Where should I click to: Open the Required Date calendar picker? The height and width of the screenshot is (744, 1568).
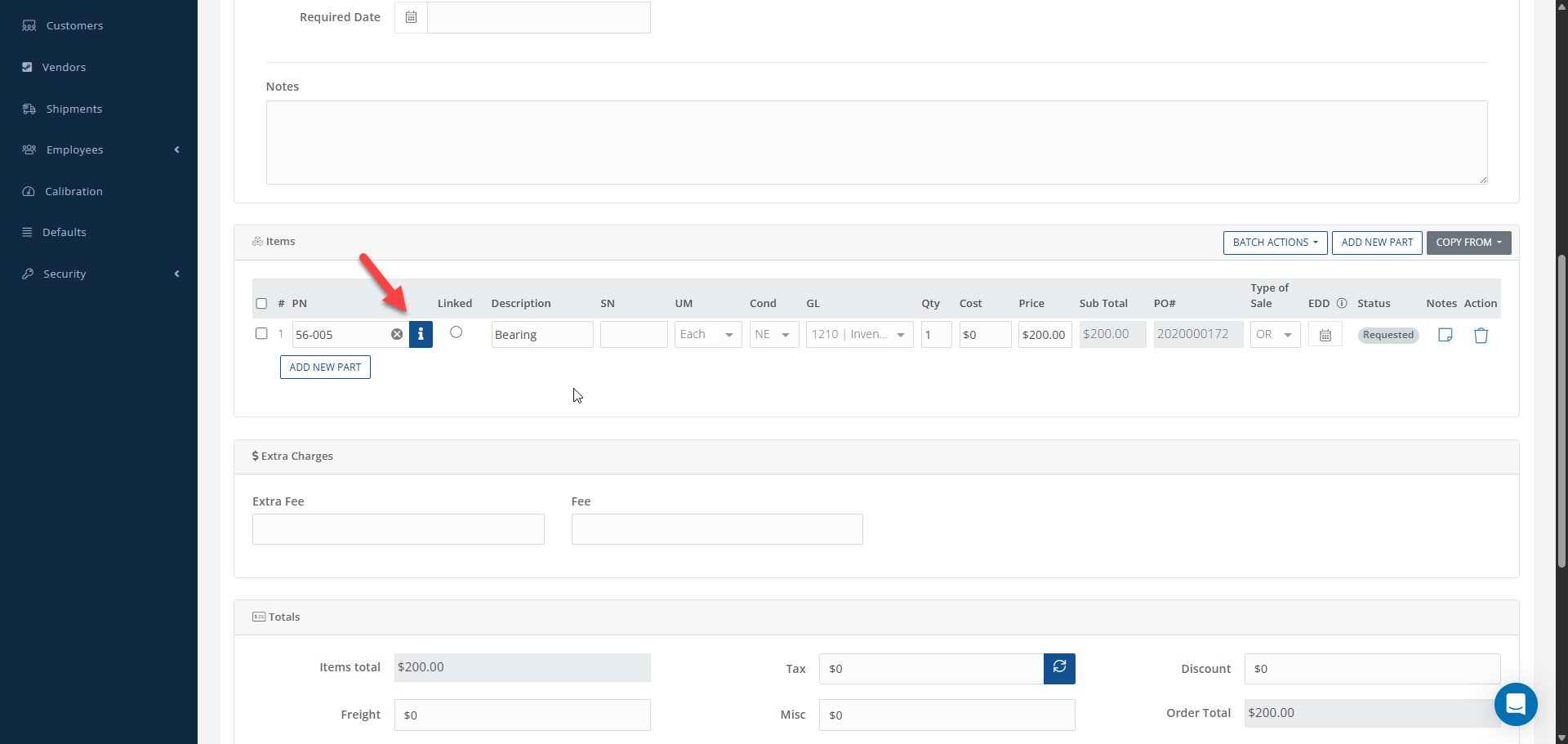(x=411, y=17)
